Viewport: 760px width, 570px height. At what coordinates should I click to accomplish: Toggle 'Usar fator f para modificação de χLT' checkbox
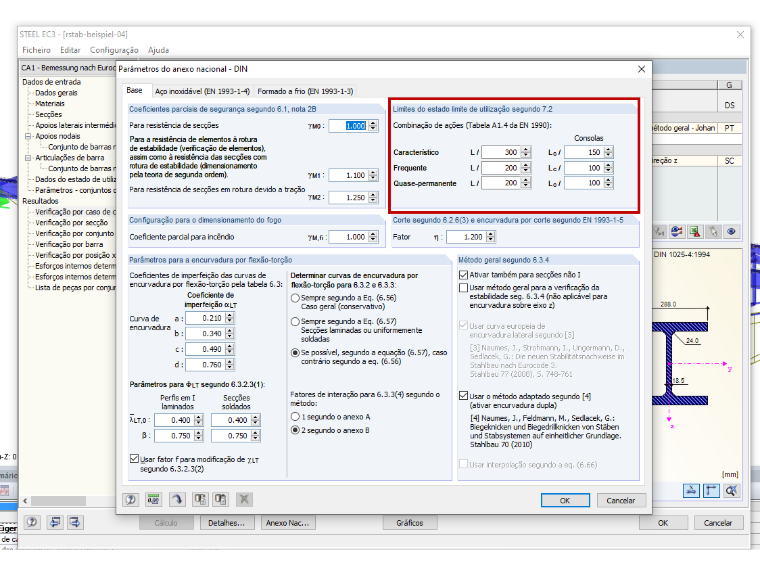(x=134, y=459)
